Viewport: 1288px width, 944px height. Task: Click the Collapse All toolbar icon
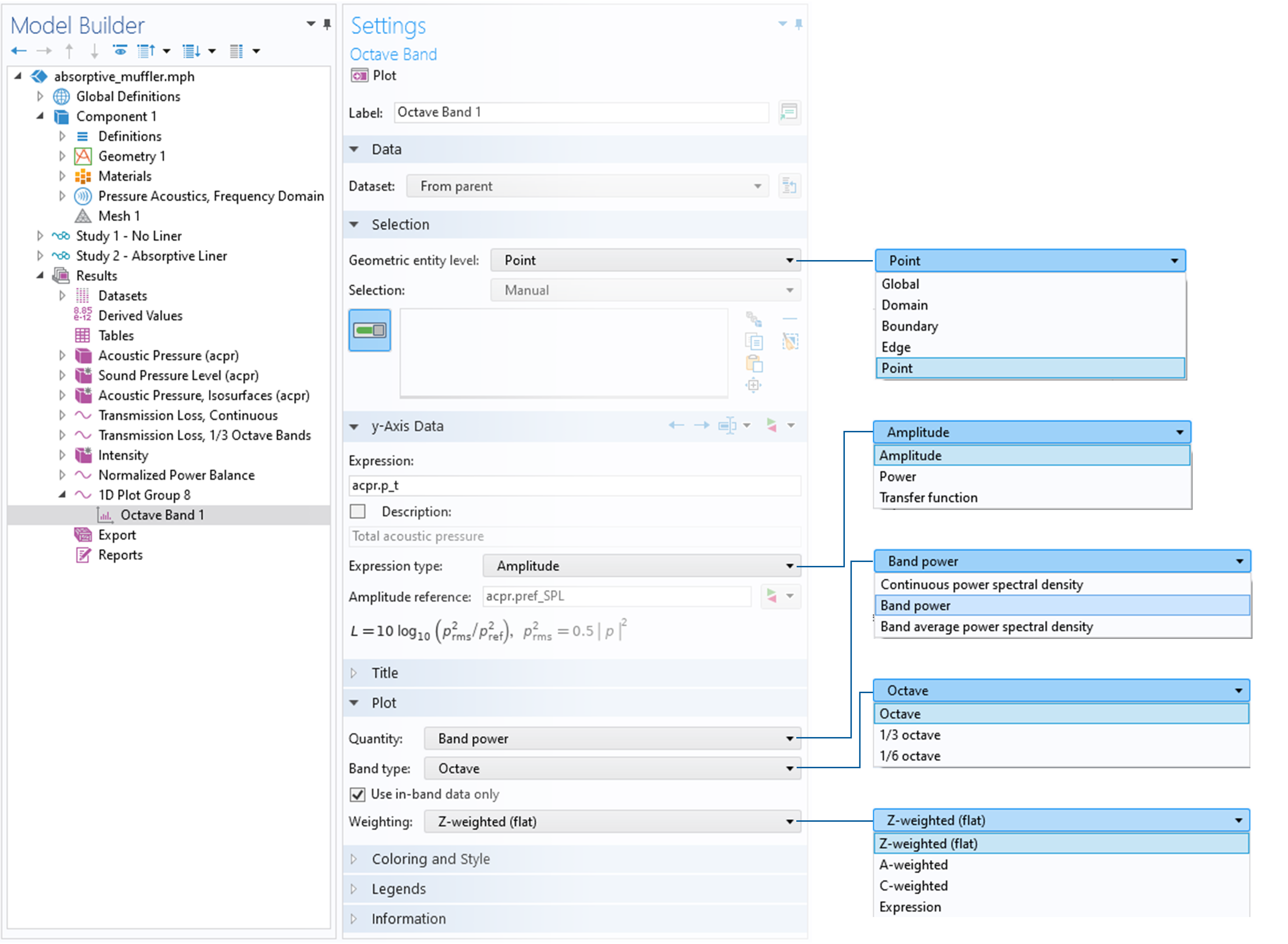146,51
